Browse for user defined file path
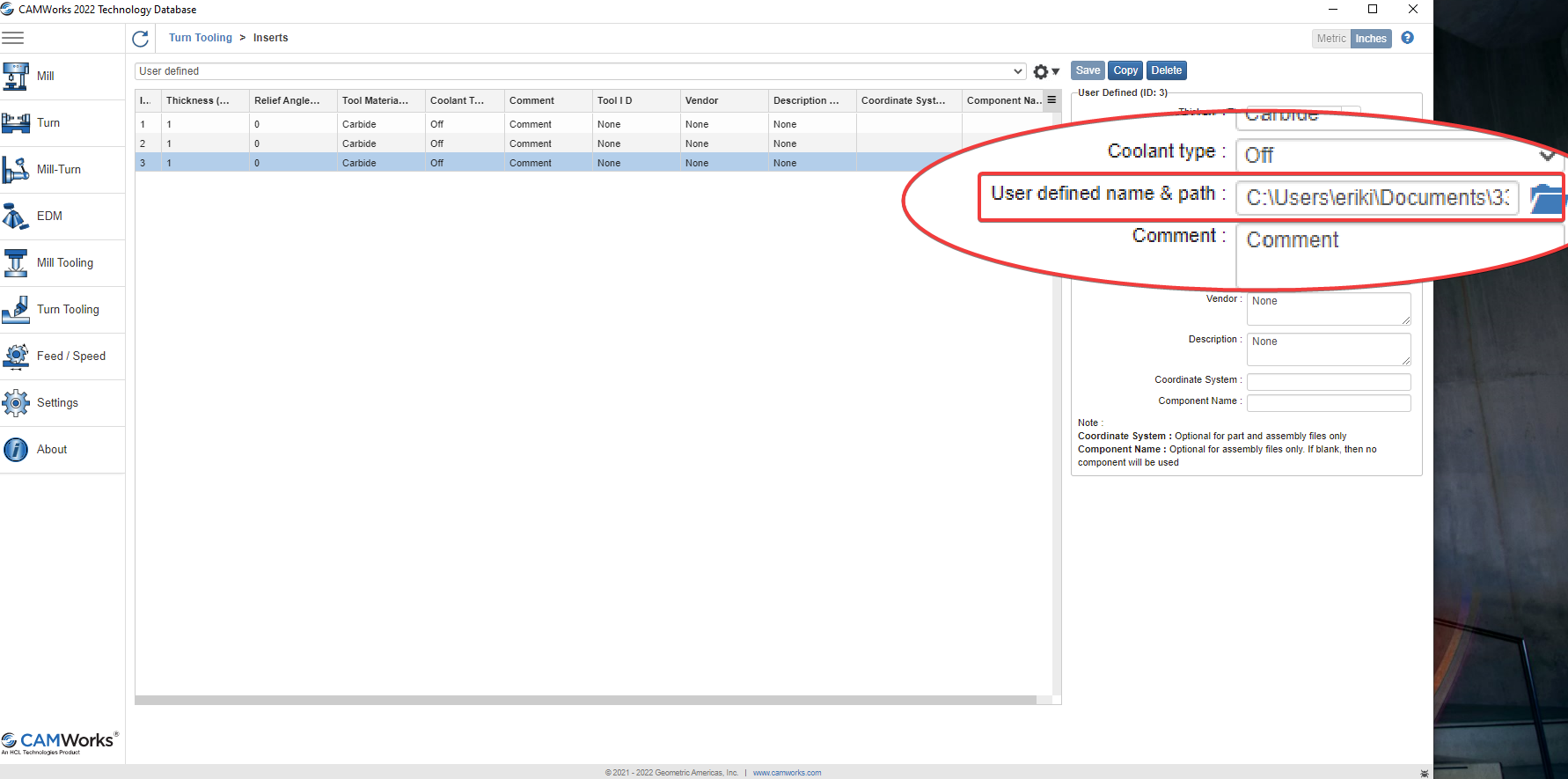 (x=1546, y=198)
